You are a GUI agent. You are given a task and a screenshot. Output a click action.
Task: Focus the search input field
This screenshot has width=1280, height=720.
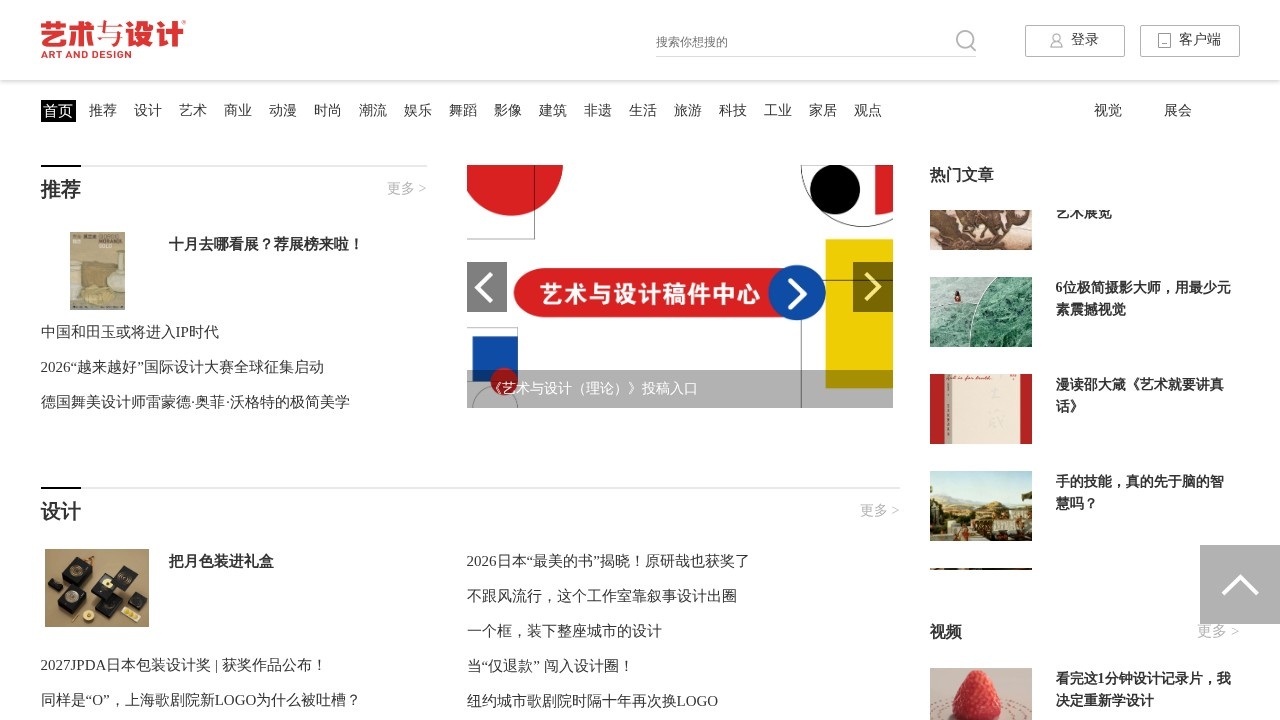pyautogui.click(x=803, y=42)
